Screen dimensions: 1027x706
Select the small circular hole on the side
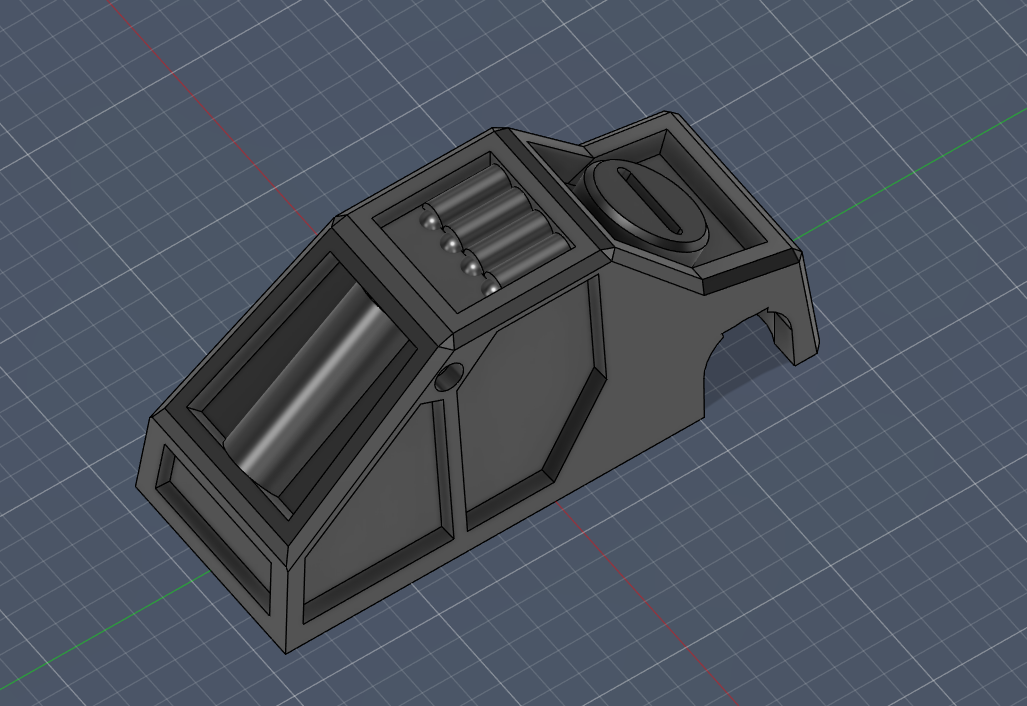click(449, 377)
